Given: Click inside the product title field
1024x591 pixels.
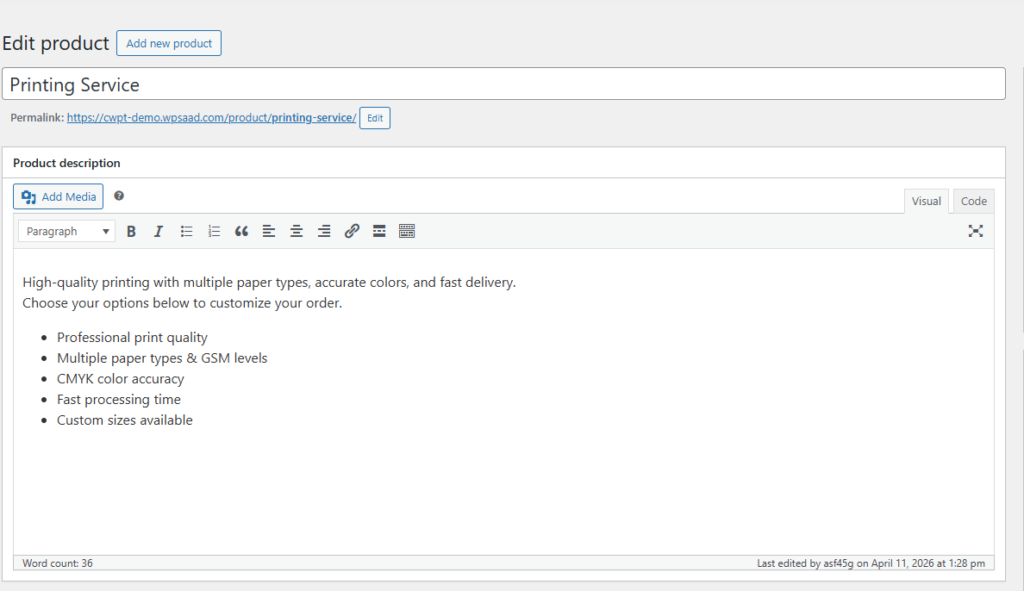Looking at the screenshot, I should [500, 84].
